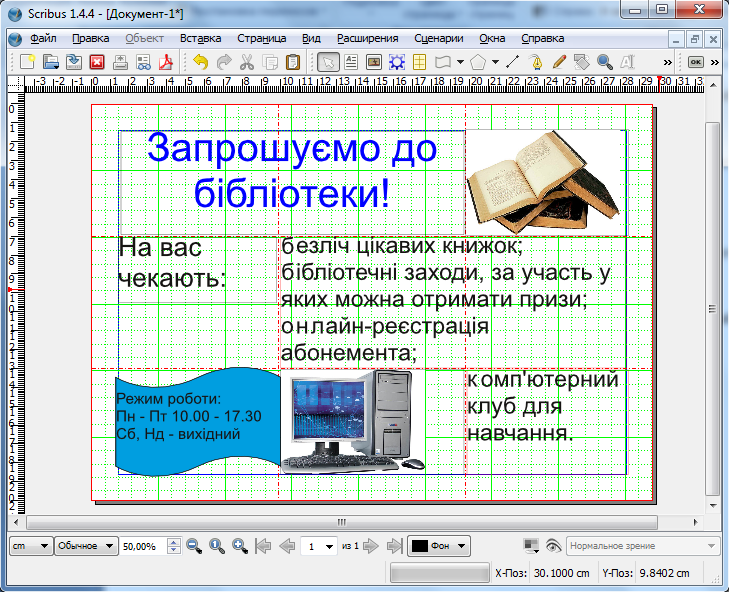Click the Undo arrow icon
This screenshot has height=592, width=729.
coord(201,62)
